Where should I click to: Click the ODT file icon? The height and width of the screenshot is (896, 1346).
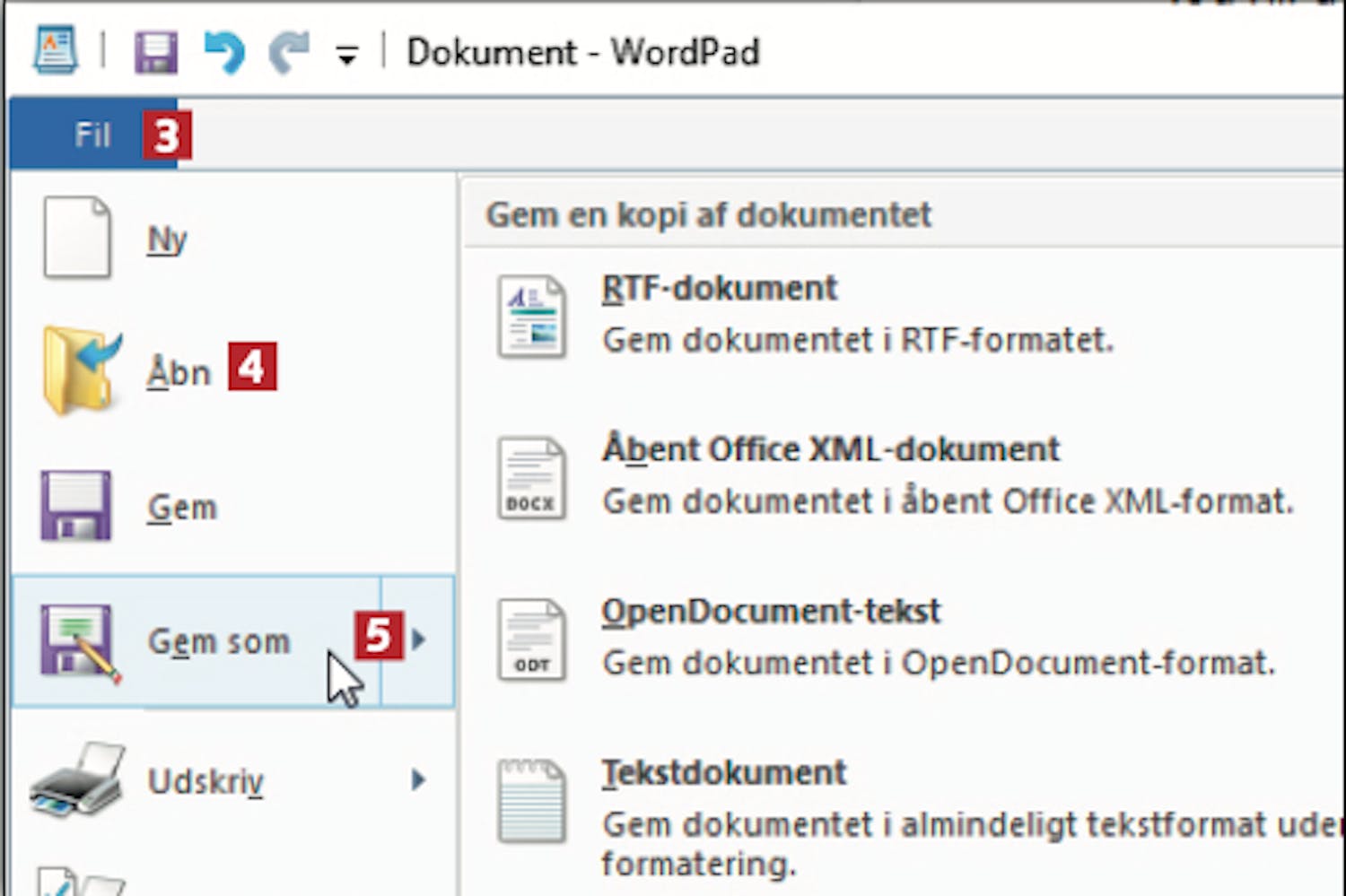click(532, 639)
